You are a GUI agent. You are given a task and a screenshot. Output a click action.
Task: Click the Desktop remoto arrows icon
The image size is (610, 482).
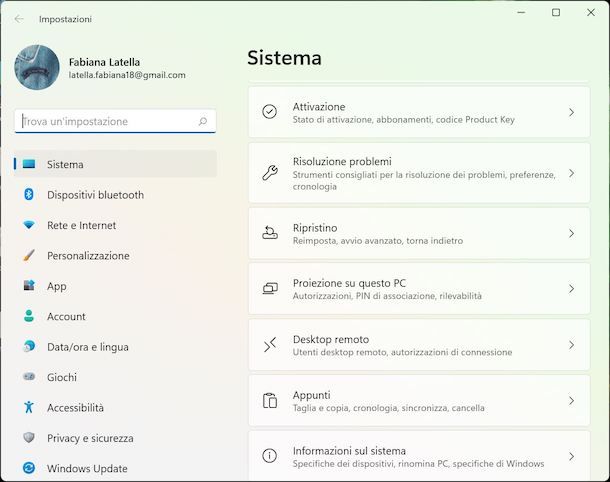[270, 345]
